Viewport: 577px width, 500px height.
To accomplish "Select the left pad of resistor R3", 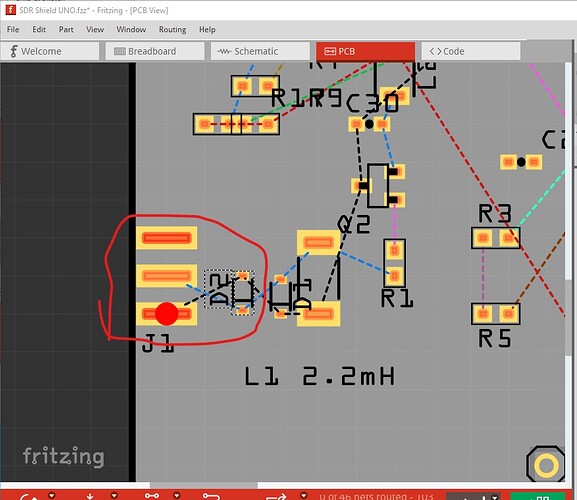I will (x=483, y=238).
